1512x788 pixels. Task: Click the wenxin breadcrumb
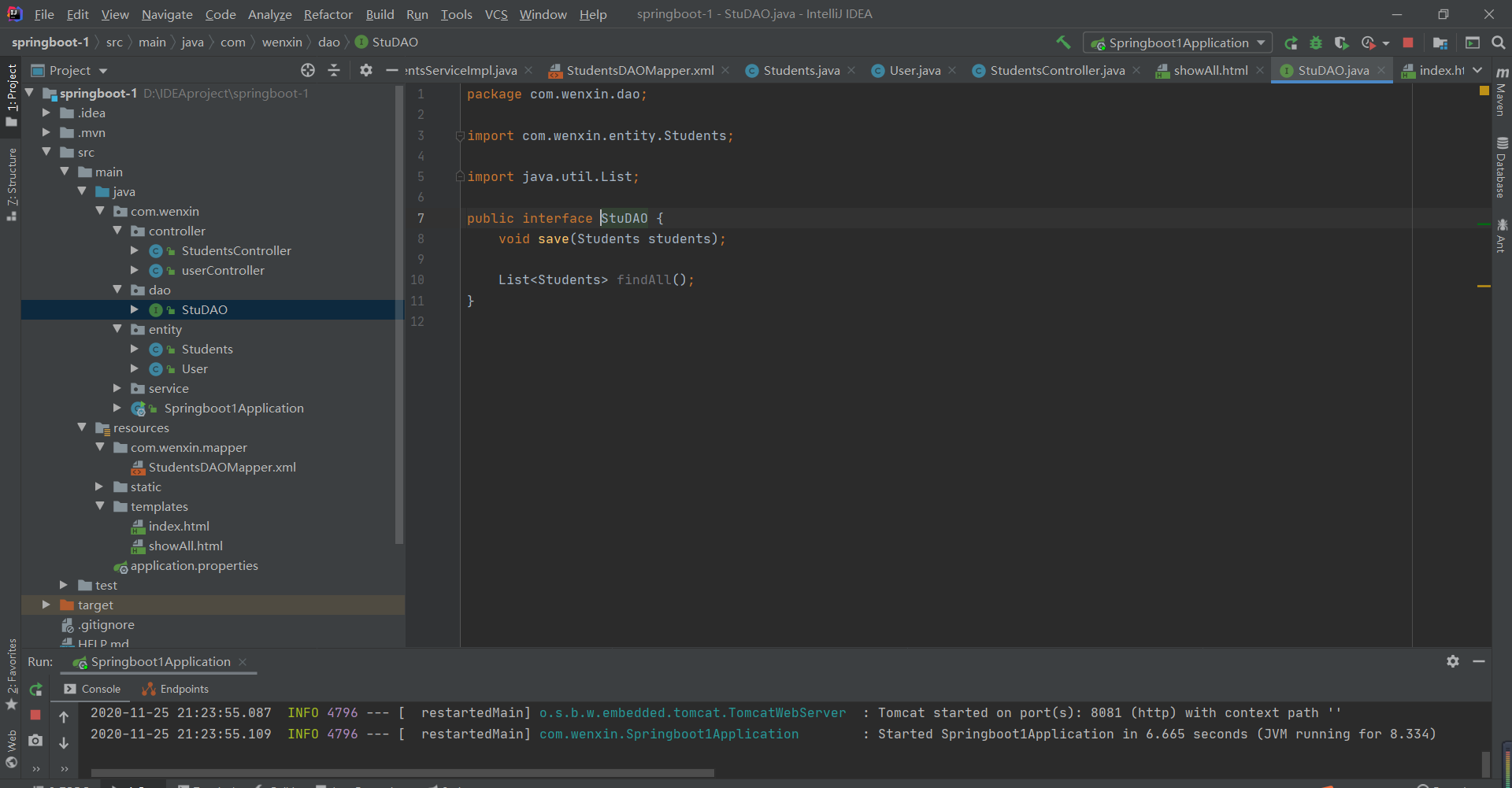point(282,42)
